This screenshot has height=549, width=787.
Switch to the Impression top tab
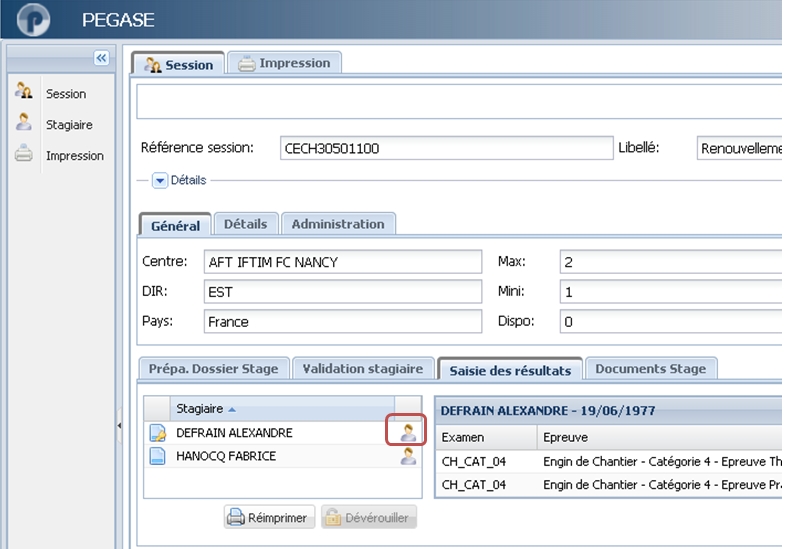coord(285,63)
